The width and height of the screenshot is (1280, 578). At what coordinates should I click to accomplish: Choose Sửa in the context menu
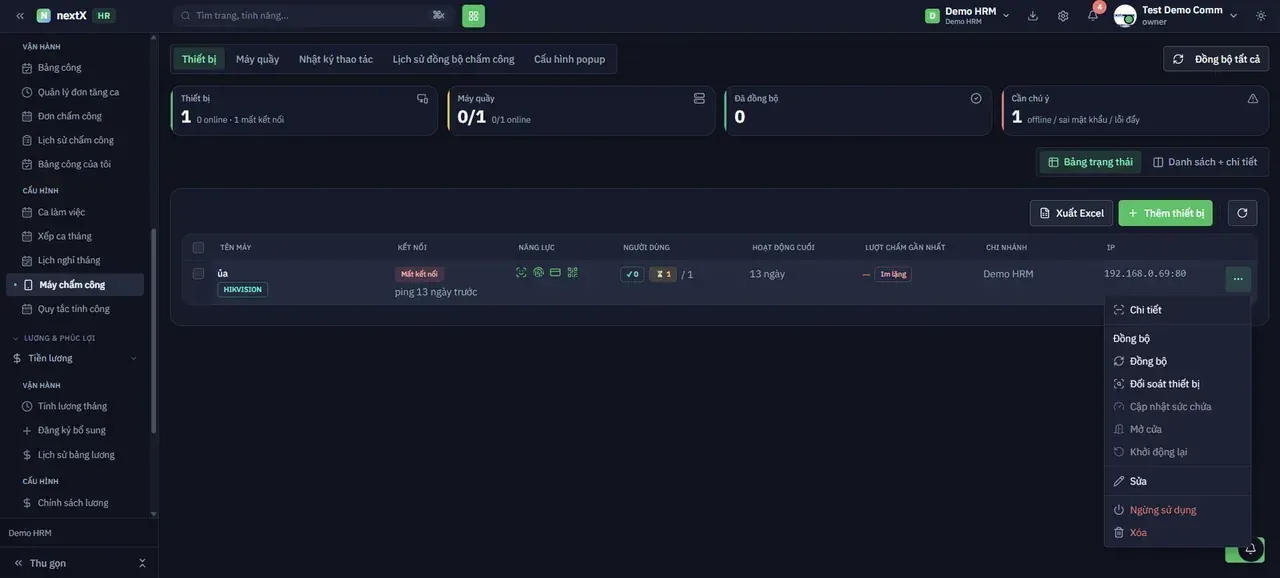[x=1178, y=481]
